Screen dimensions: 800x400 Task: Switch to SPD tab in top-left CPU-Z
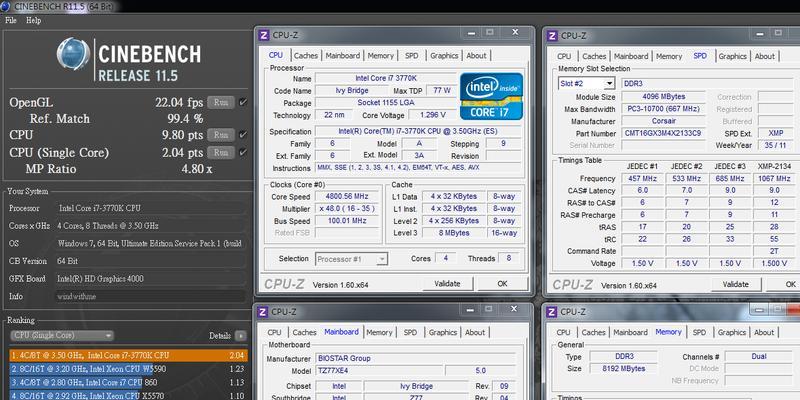coord(411,56)
